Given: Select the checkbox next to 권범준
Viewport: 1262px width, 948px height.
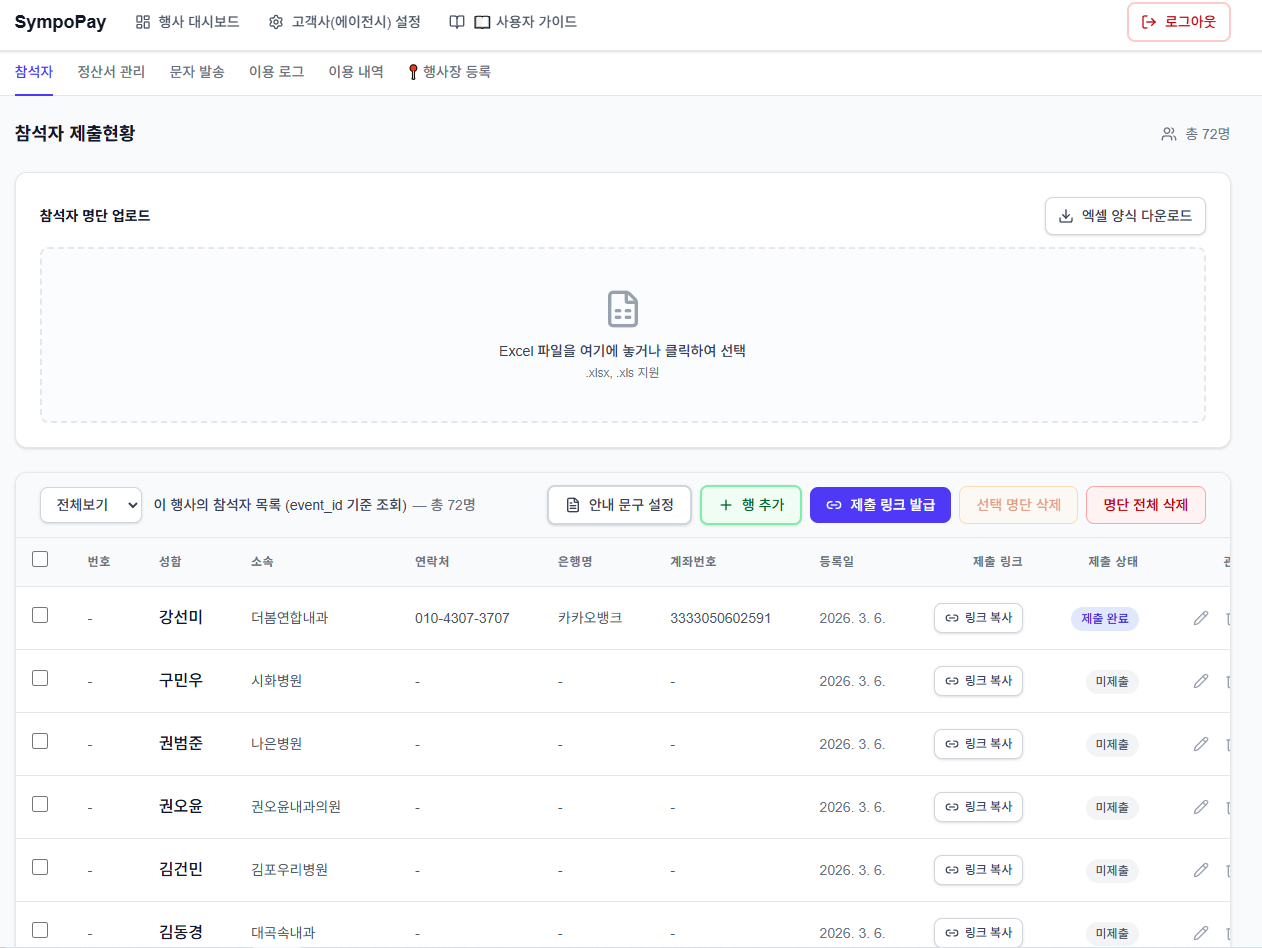Looking at the screenshot, I should pos(40,742).
